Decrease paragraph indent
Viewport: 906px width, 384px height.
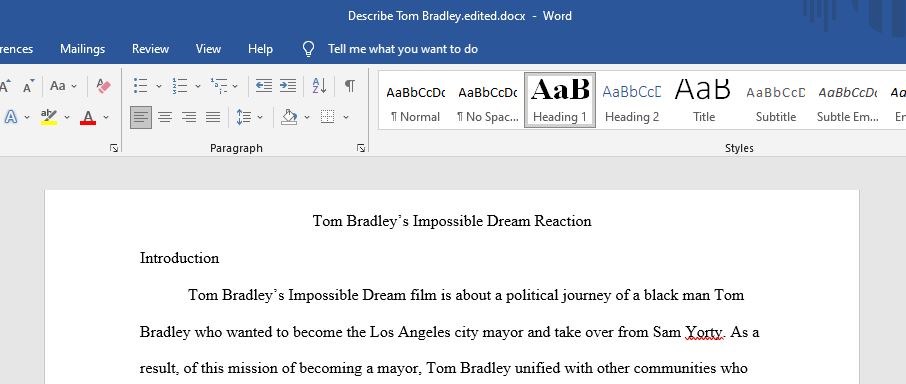click(263, 86)
